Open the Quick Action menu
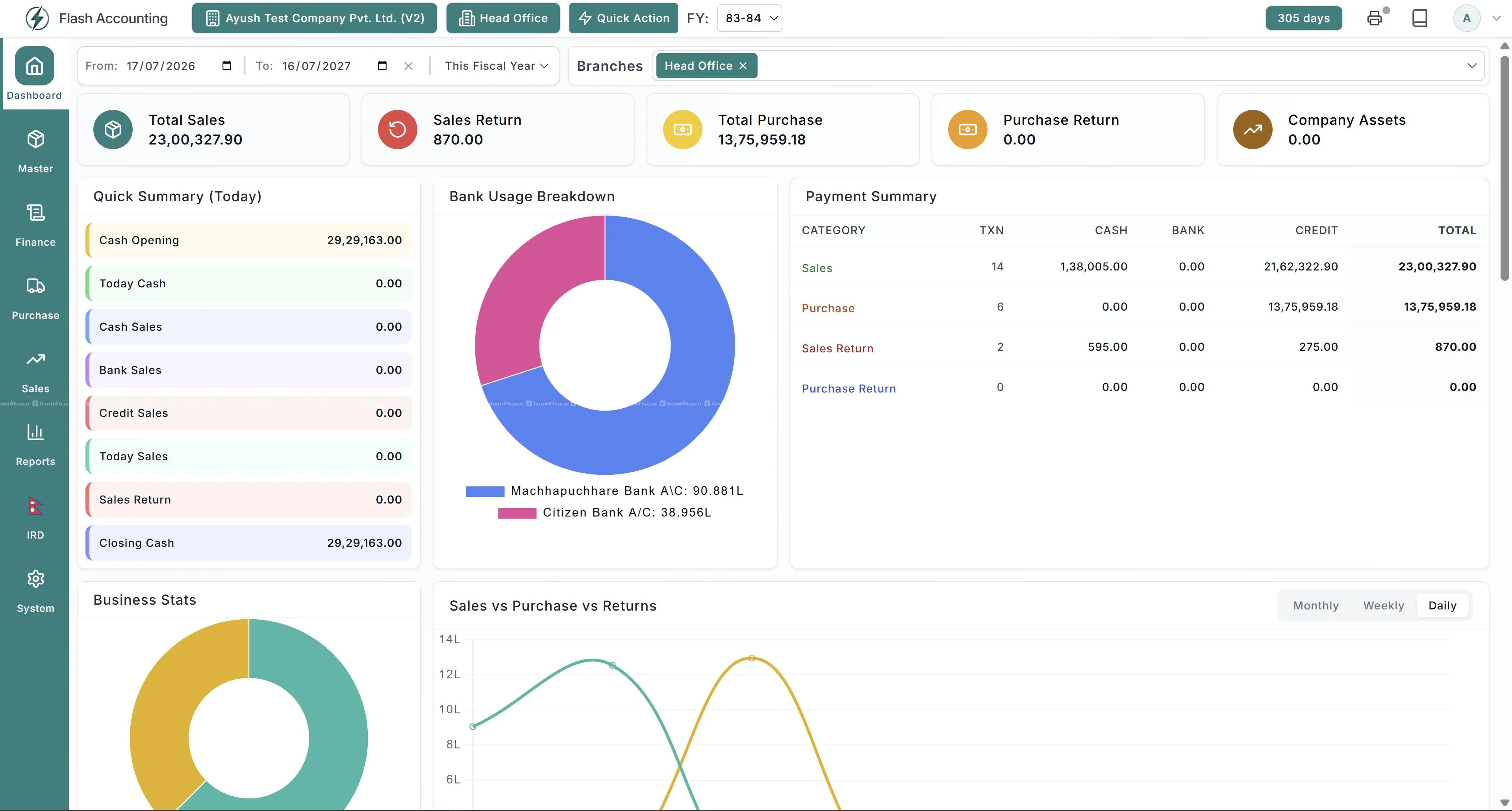Screen dimensions: 1512x811 (x=623, y=18)
